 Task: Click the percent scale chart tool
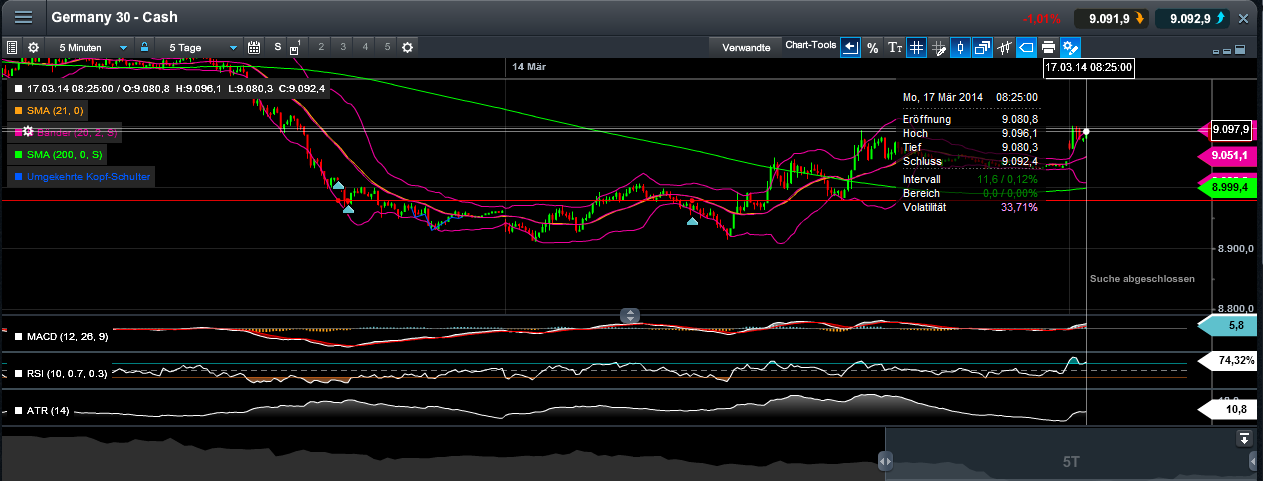tap(872, 47)
